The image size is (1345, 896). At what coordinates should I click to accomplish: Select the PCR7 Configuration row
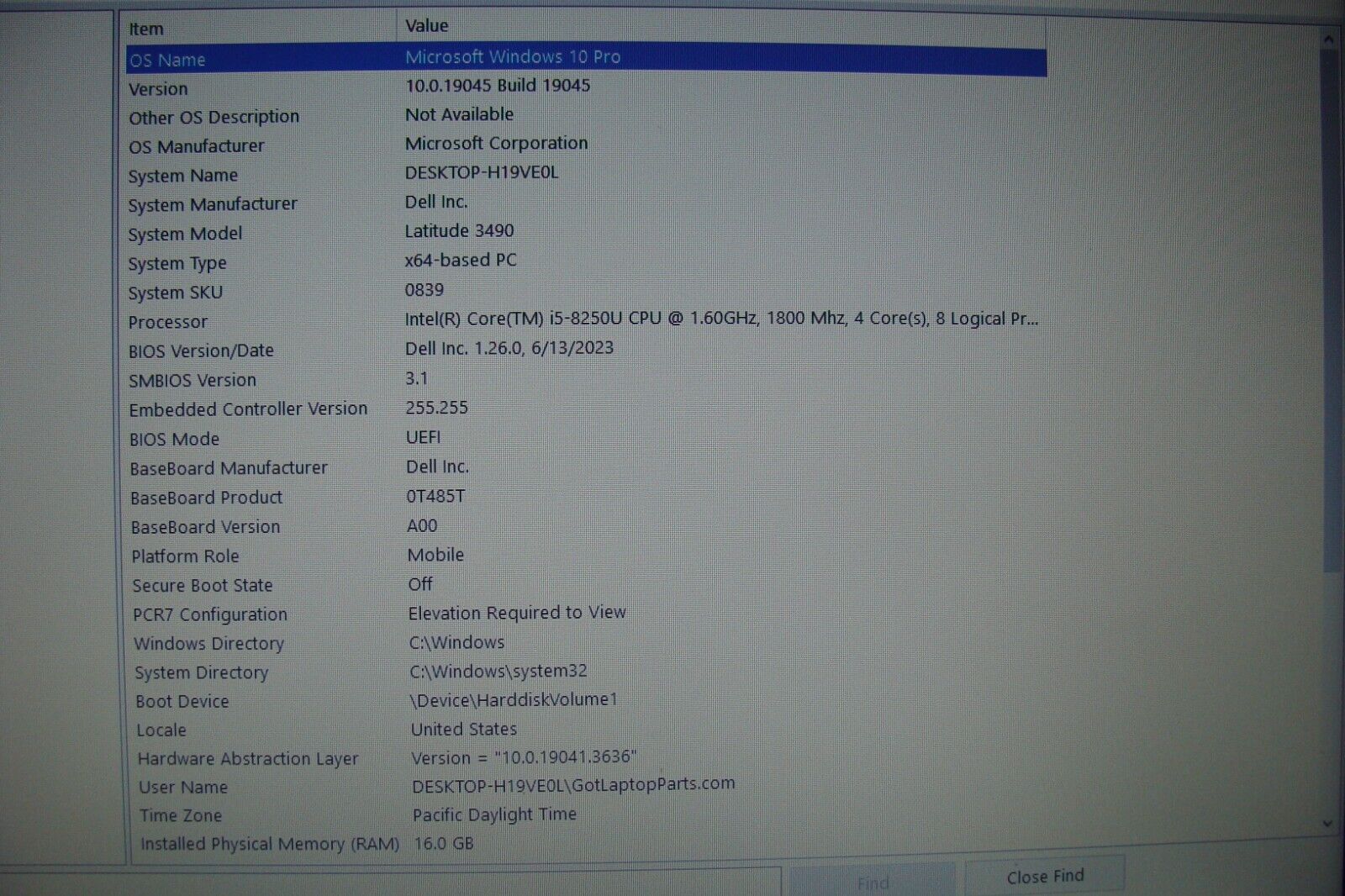(x=587, y=614)
